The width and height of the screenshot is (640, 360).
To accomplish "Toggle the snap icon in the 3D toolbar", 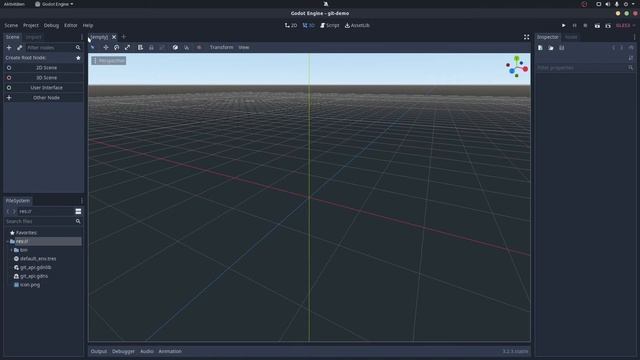I will (187, 47).
